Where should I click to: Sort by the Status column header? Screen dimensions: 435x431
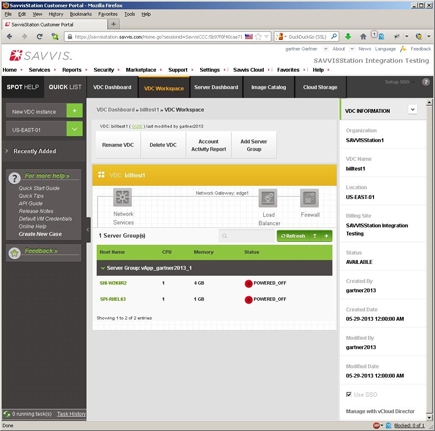point(251,252)
